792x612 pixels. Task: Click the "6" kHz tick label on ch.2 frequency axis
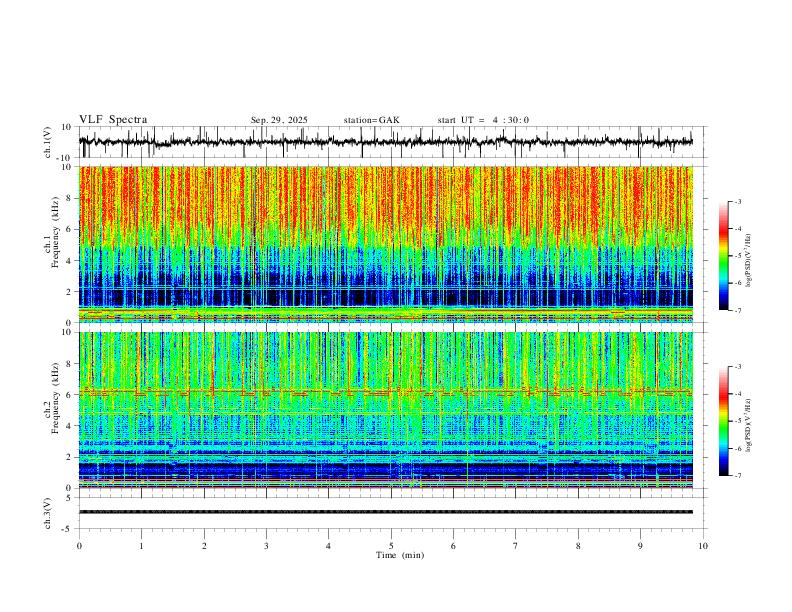point(70,395)
